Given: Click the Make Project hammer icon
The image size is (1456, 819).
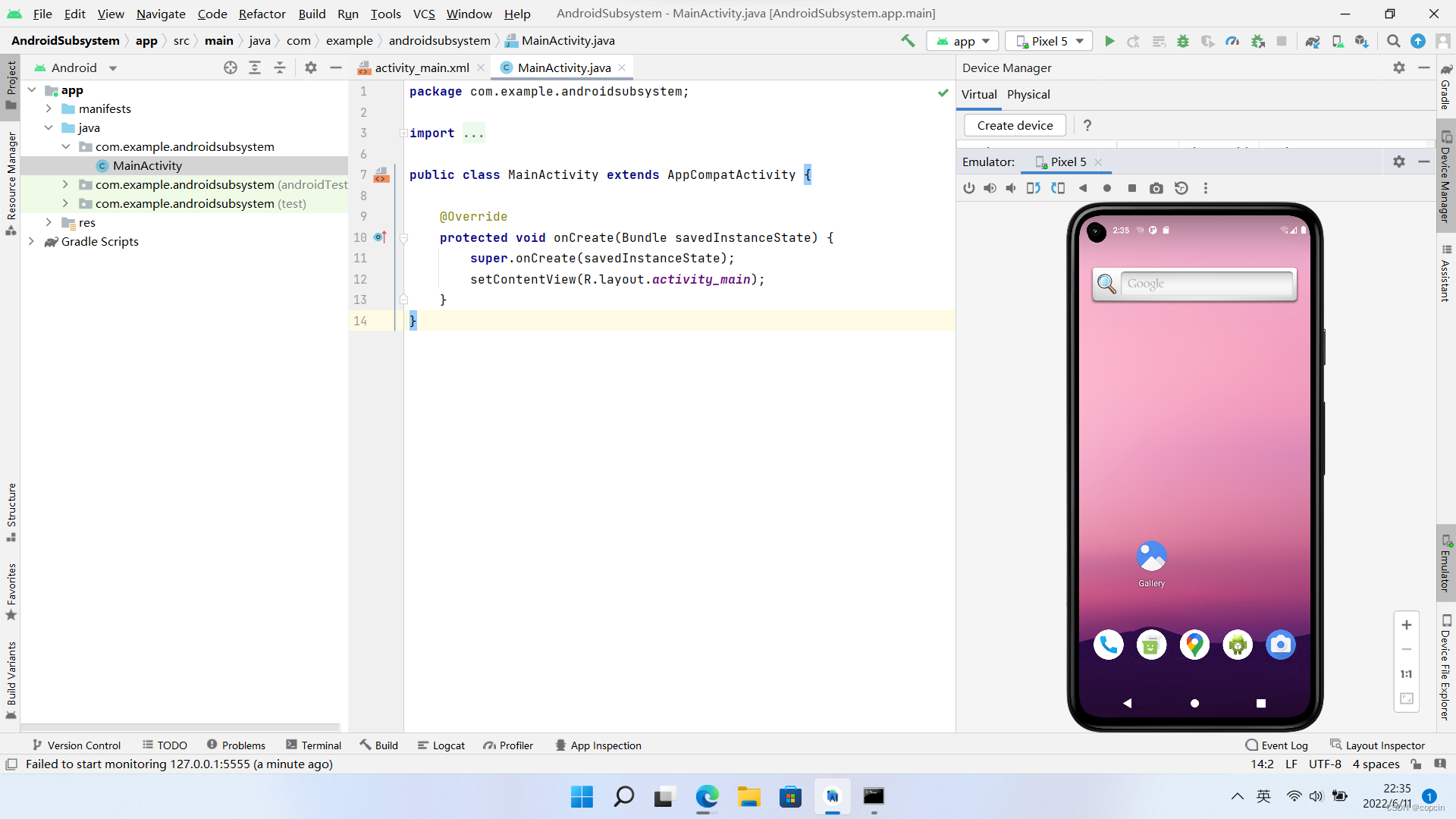Looking at the screenshot, I should point(908,41).
